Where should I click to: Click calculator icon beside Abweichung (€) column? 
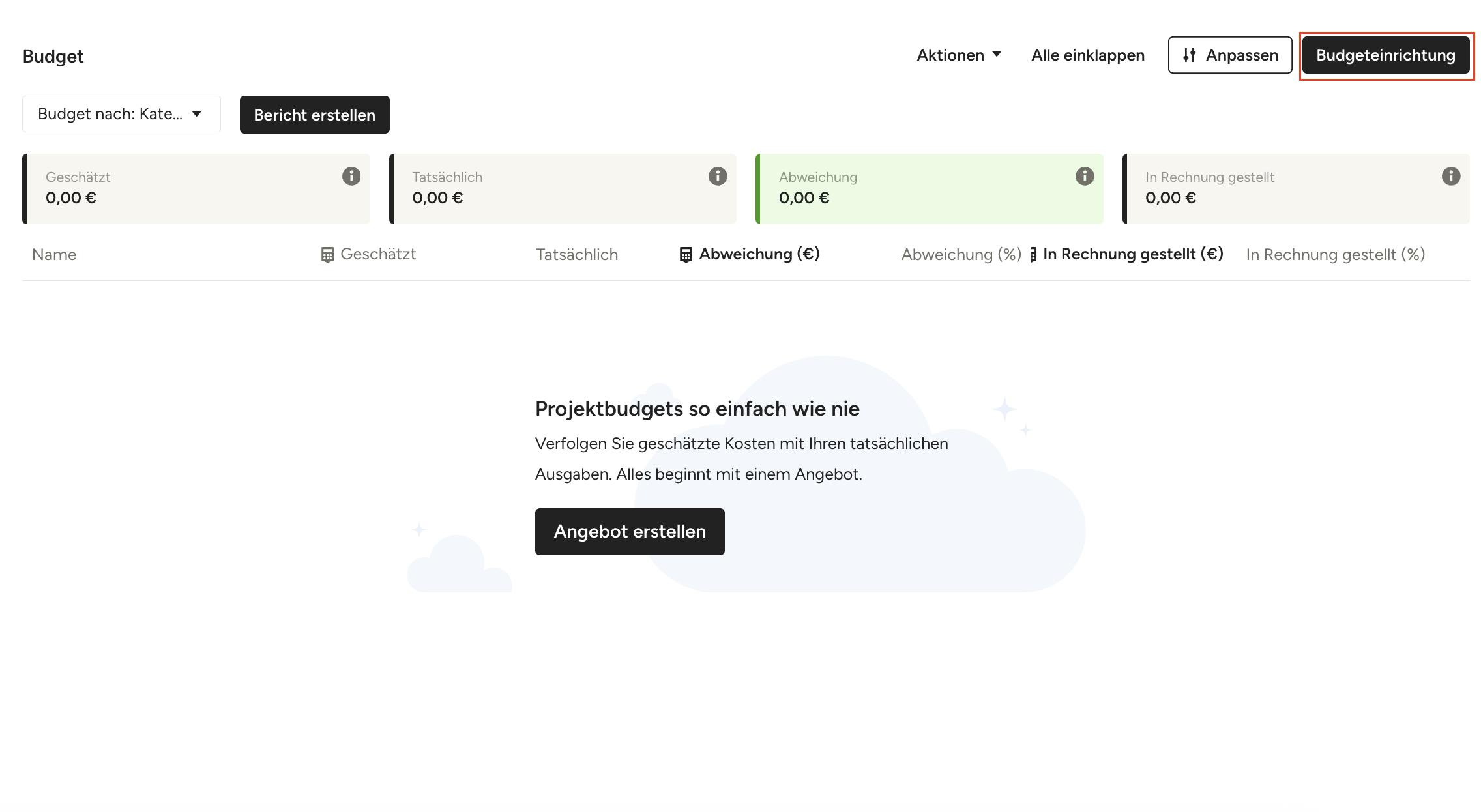686,255
